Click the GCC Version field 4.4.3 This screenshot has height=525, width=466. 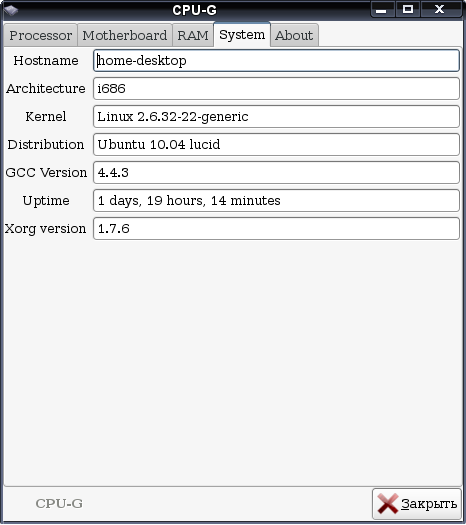[276, 172]
